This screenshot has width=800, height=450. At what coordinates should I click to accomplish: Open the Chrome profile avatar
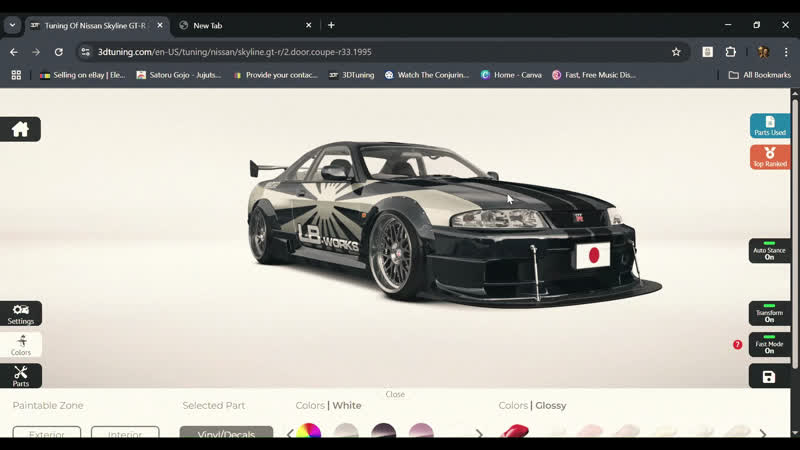pyautogui.click(x=763, y=52)
